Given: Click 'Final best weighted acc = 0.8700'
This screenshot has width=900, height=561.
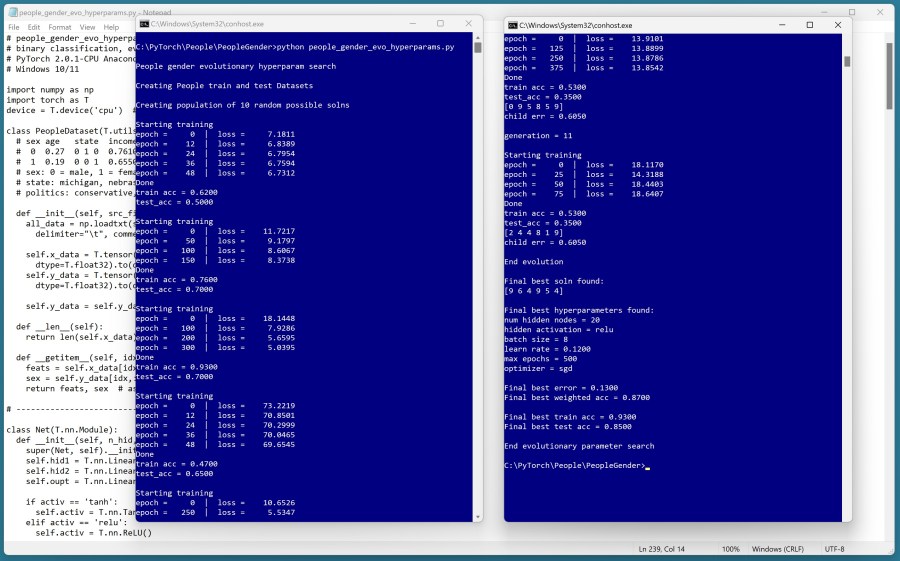Looking at the screenshot, I should coord(577,398).
